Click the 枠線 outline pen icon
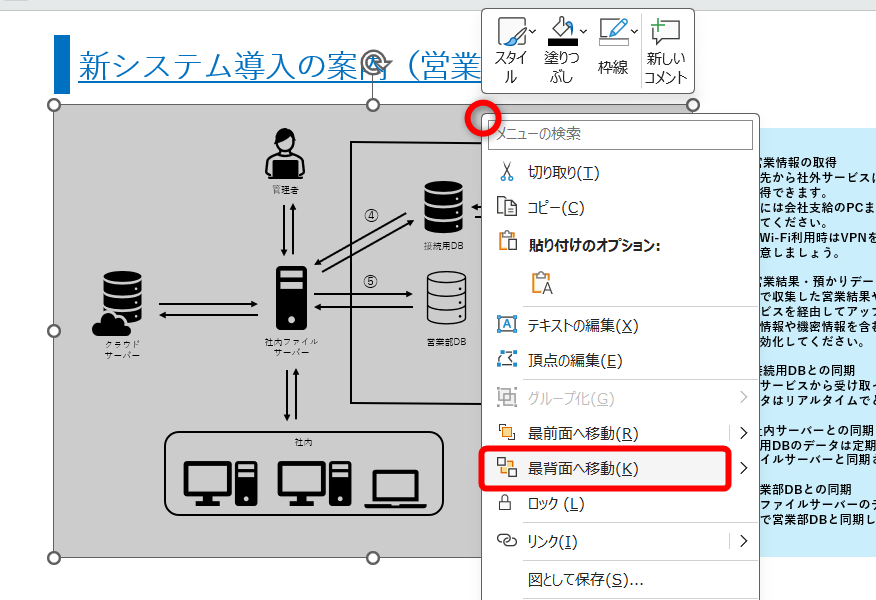 (x=613, y=29)
